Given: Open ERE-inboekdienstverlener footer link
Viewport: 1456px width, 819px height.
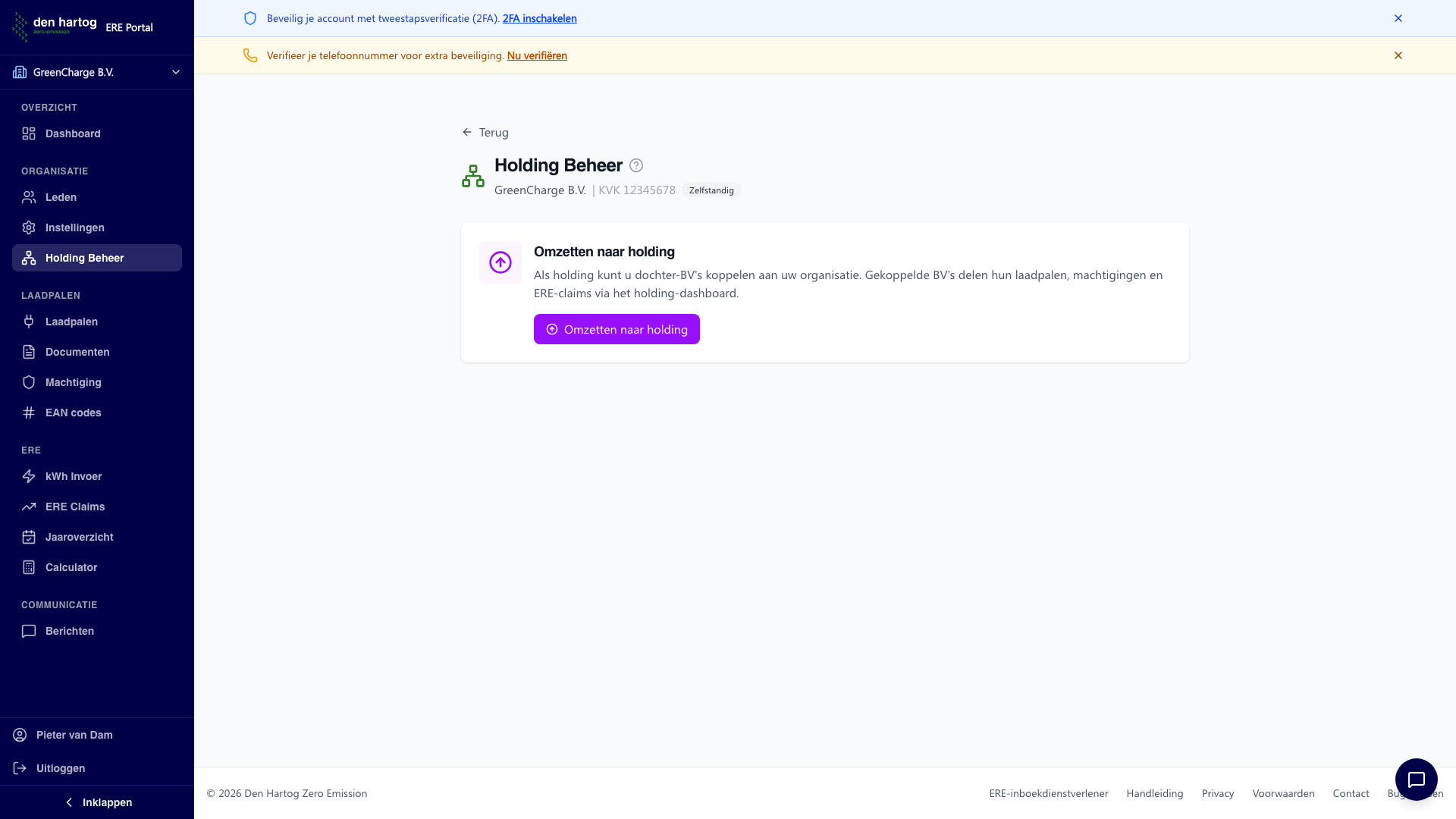Looking at the screenshot, I should (x=1048, y=793).
